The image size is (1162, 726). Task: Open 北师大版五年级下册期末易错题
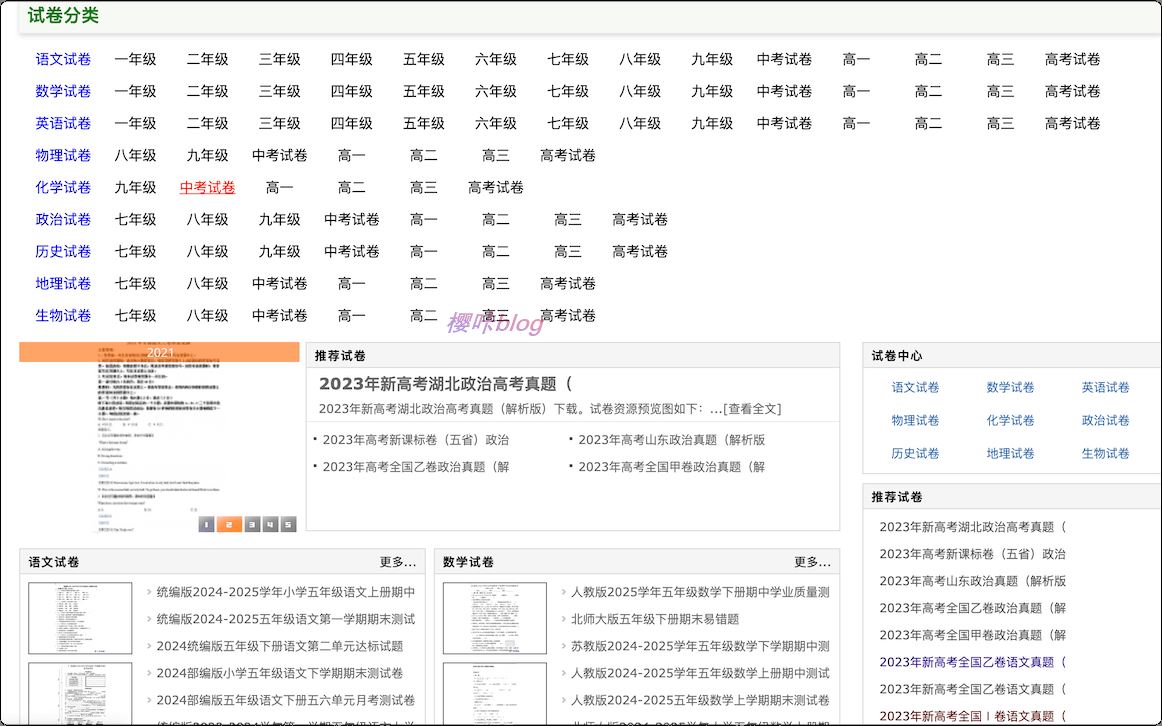click(x=655, y=619)
